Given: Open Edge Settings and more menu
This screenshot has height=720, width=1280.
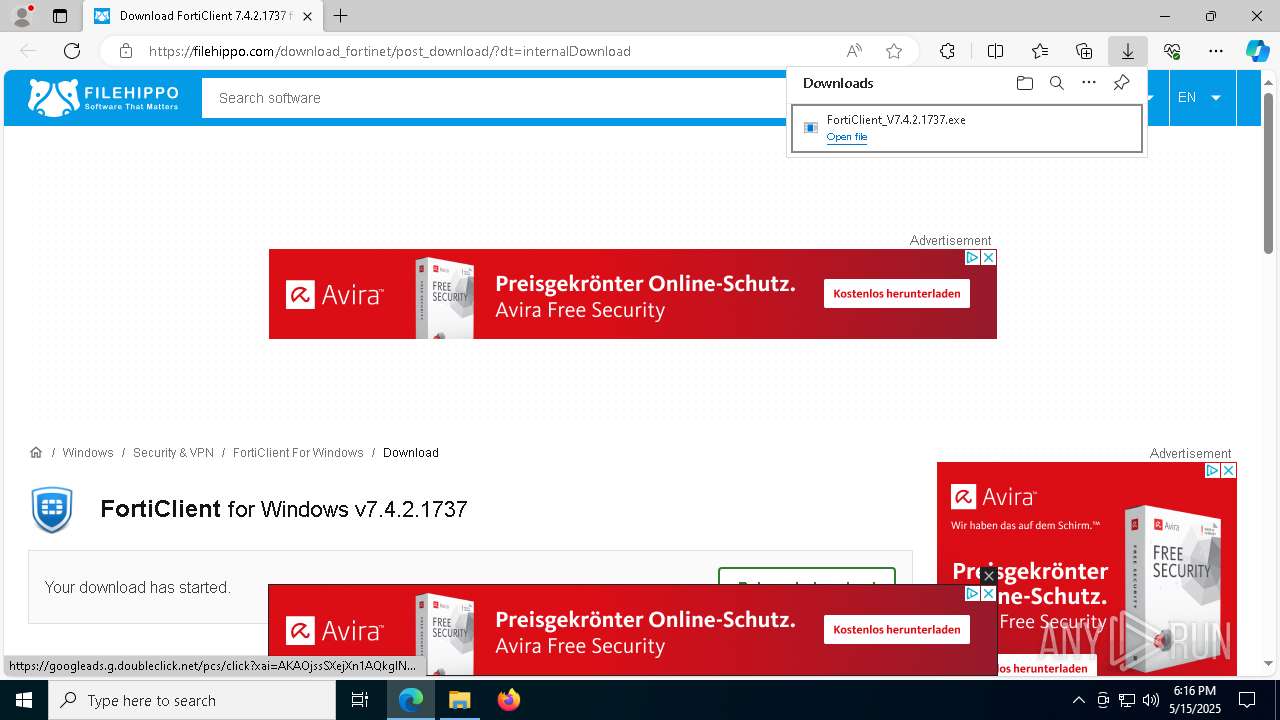Looking at the screenshot, I should [x=1216, y=51].
